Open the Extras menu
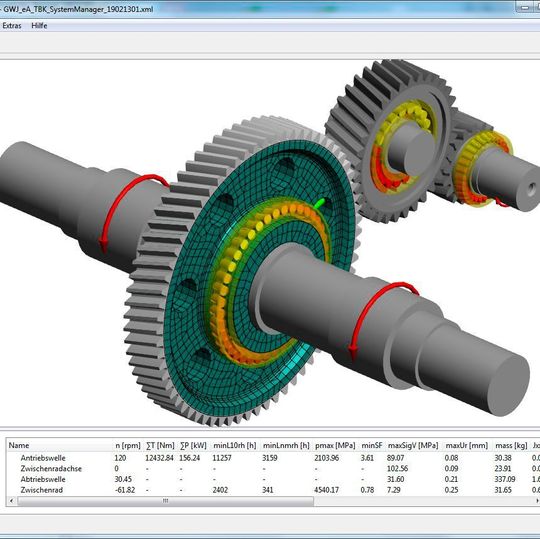 12,26
